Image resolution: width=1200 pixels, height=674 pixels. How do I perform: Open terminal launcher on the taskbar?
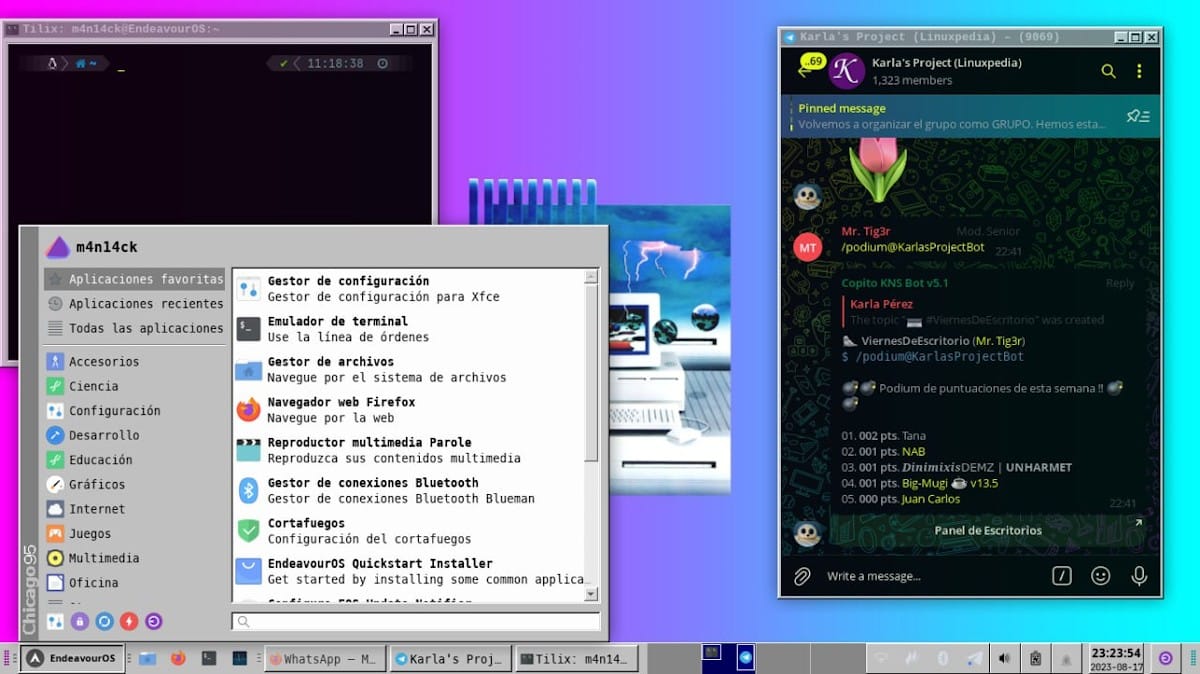pyautogui.click(x=209, y=658)
